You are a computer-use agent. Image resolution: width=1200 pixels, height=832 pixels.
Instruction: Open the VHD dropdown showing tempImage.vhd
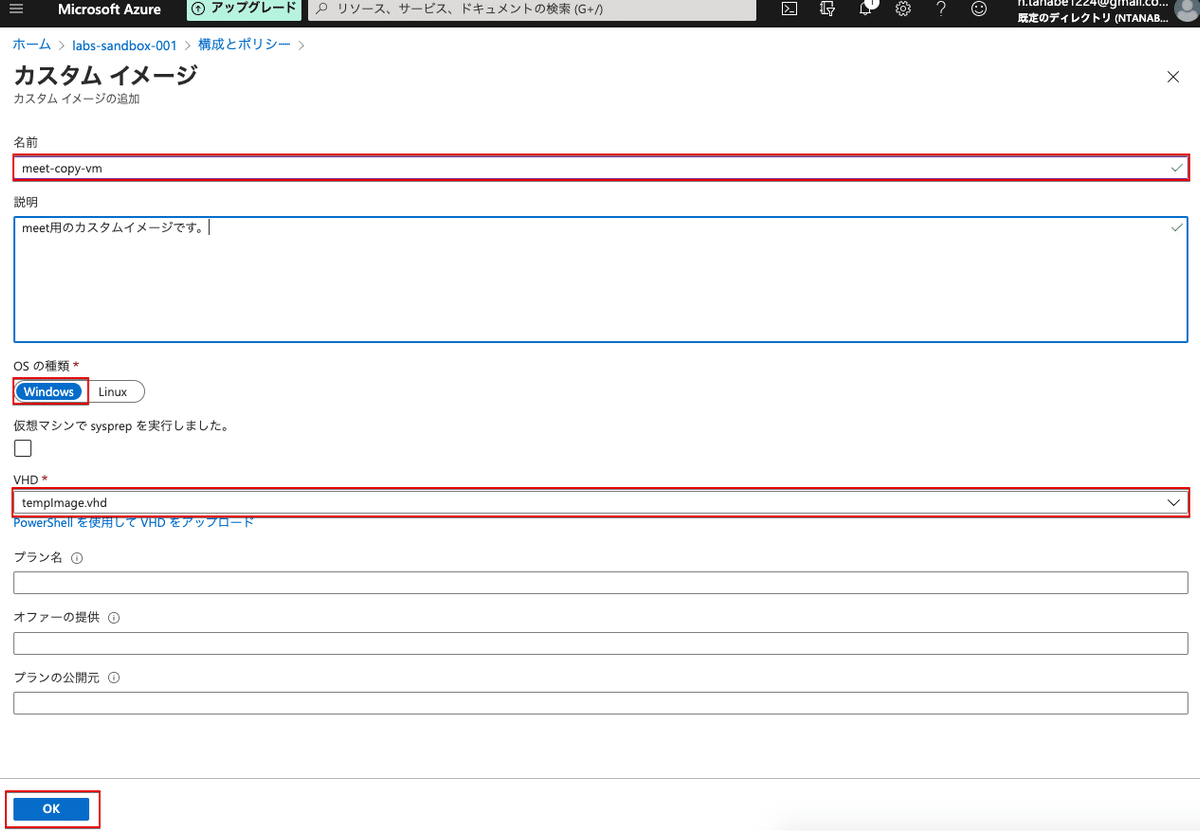click(x=600, y=502)
